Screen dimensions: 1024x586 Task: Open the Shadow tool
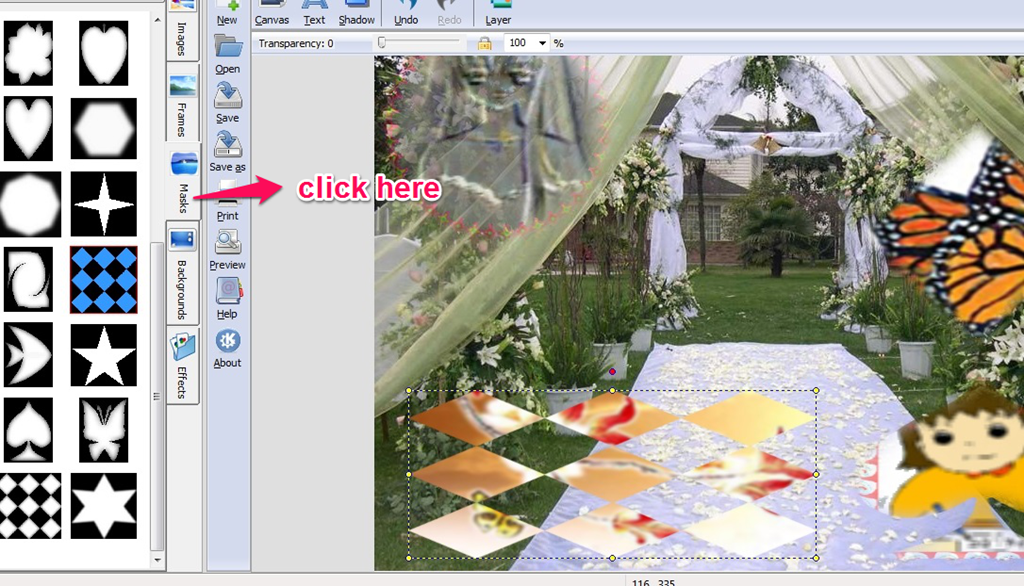357,13
